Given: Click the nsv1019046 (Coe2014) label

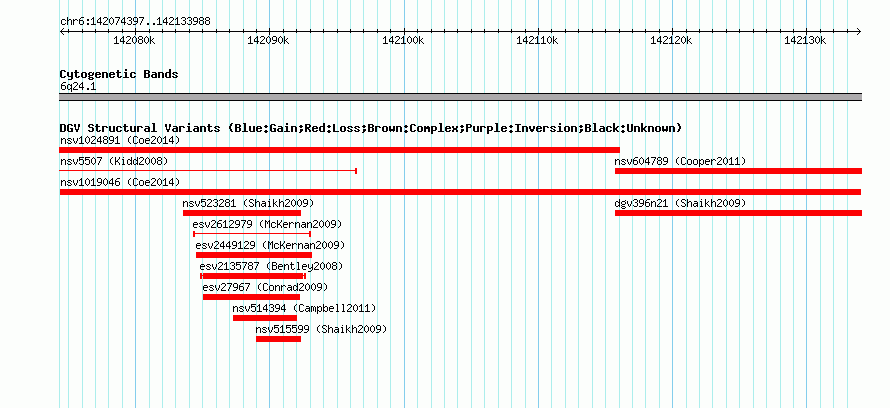Looking at the screenshot, I should pyautogui.click(x=120, y=182).
